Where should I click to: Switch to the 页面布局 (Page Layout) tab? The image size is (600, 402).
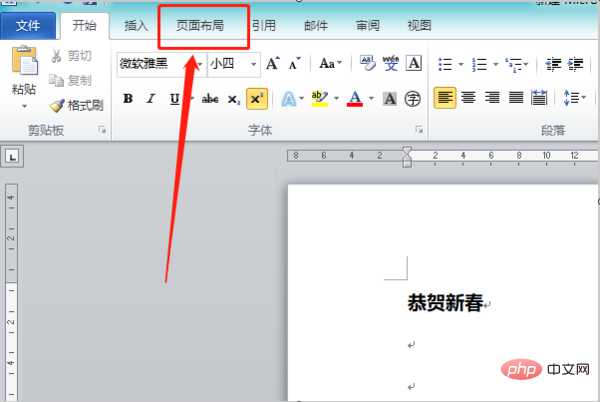(203, 27)
